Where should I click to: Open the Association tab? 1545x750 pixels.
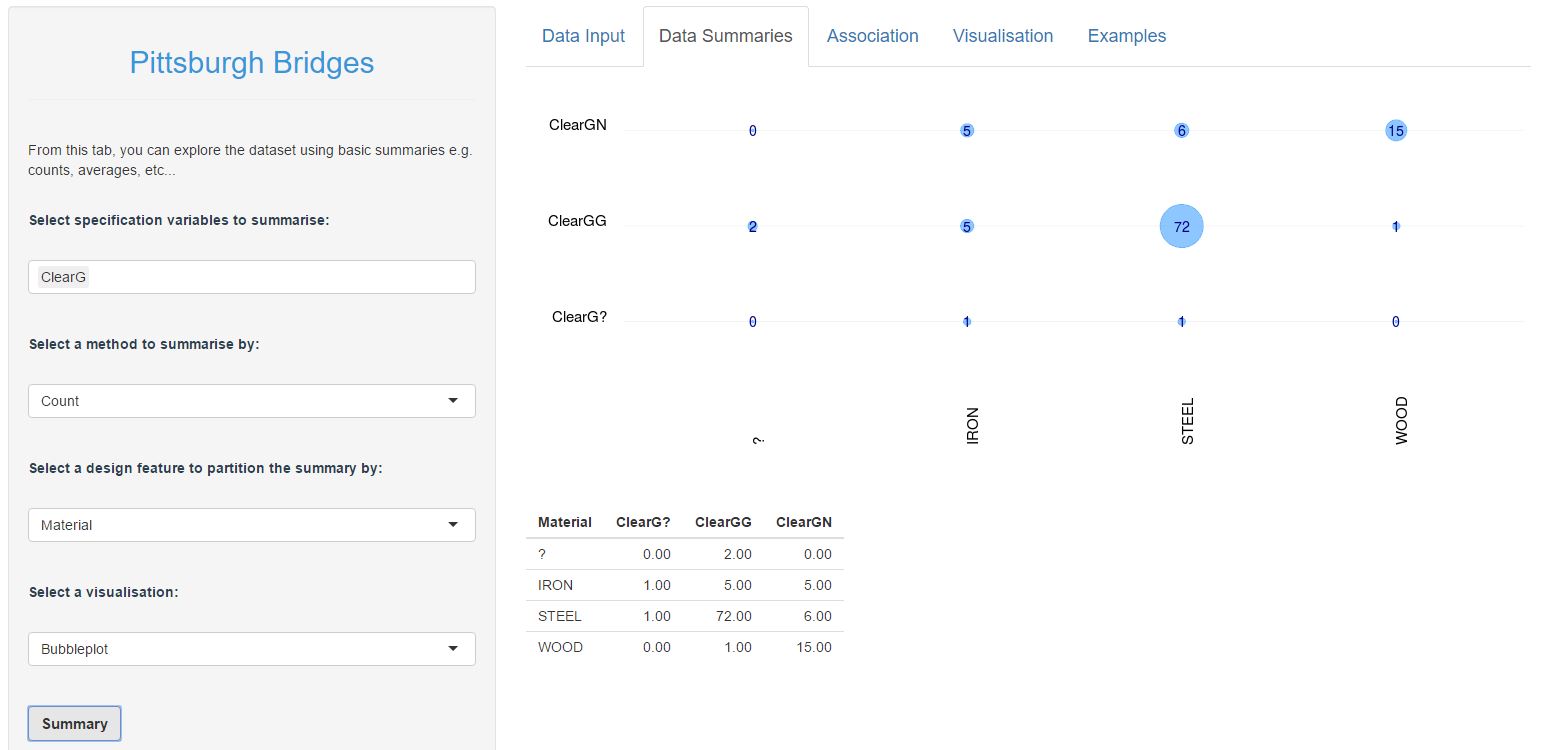[x=872, y=36]
